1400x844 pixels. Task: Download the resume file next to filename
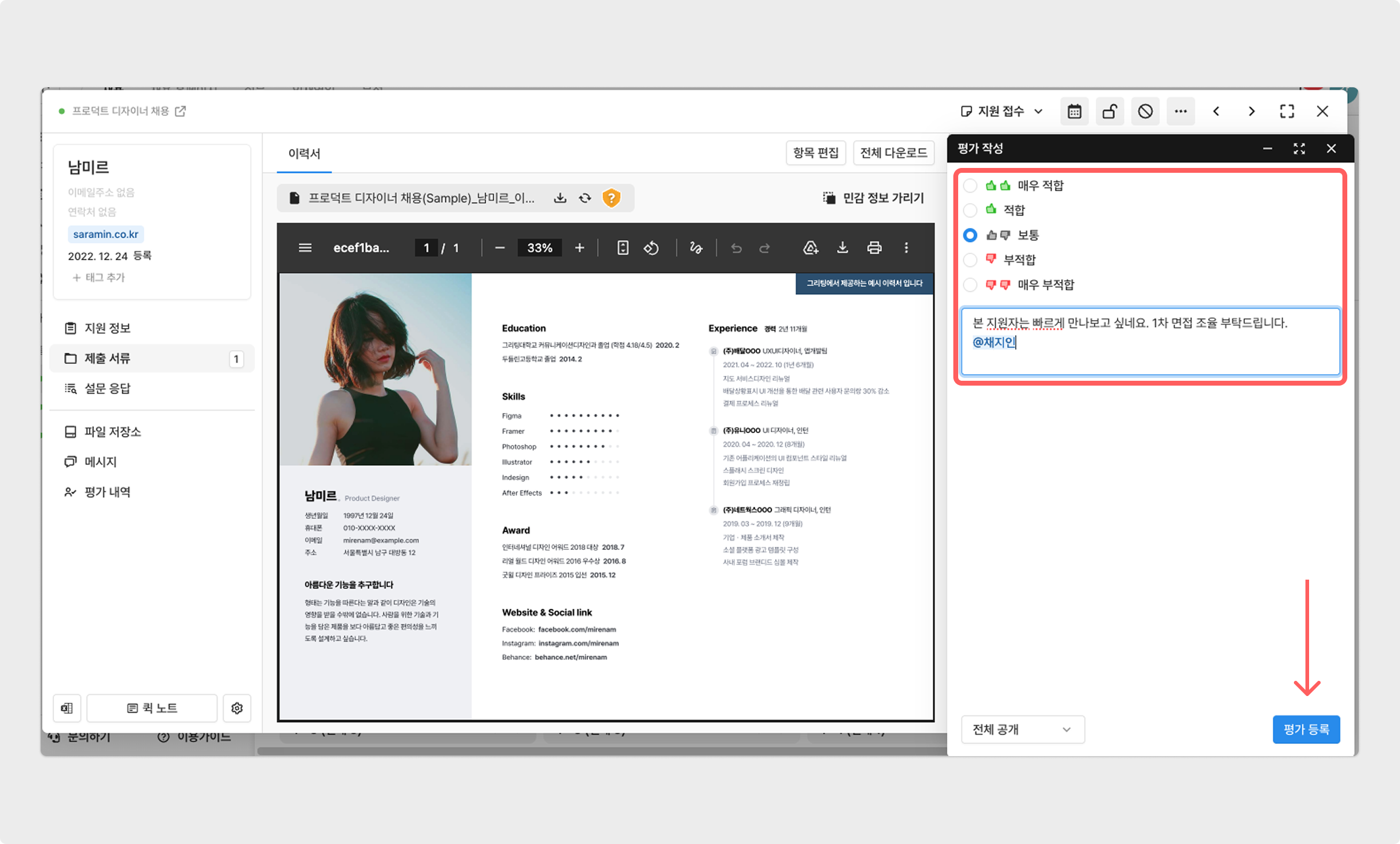tap(560, 198)
